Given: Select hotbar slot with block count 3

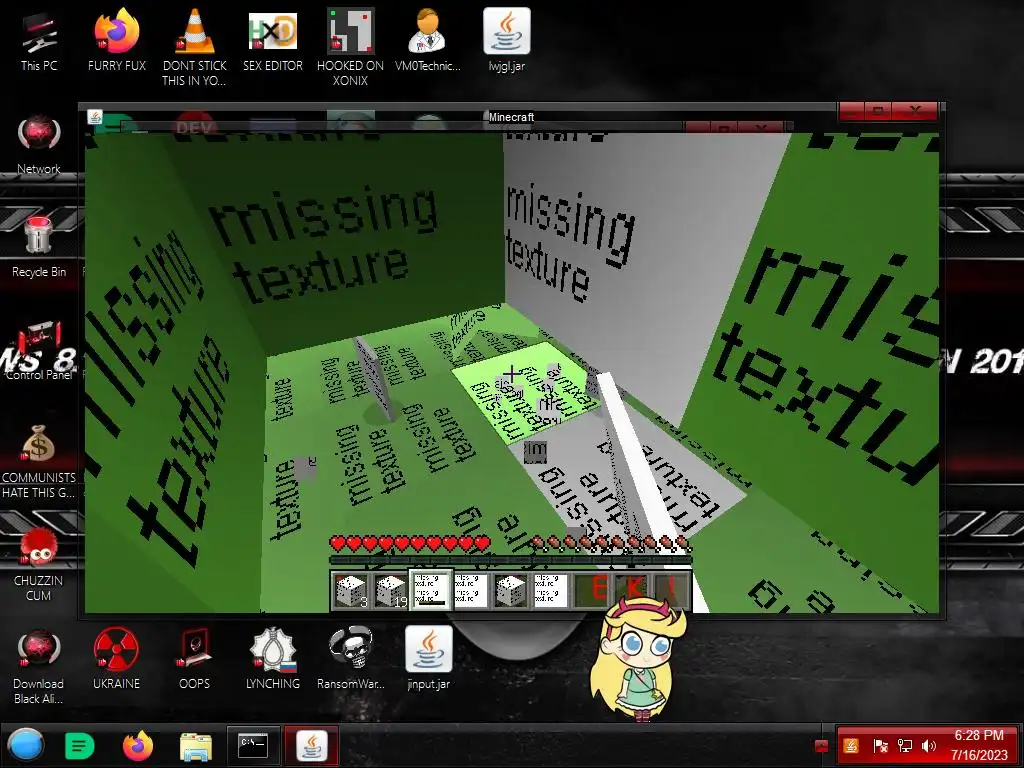Looking at the screenshot, I should pyautogui.click(x=351, y=590).
